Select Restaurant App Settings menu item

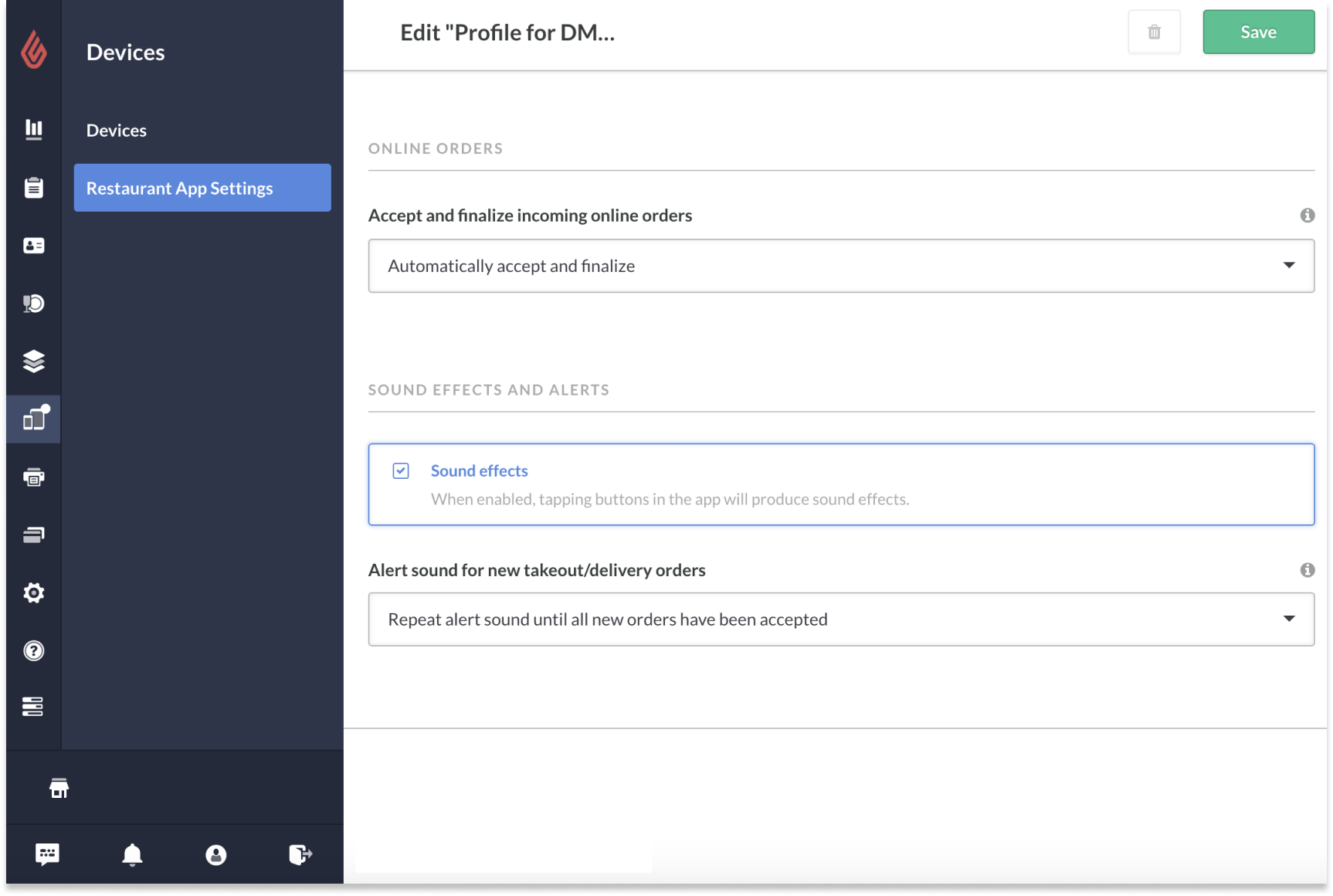[x=202, y=188]
